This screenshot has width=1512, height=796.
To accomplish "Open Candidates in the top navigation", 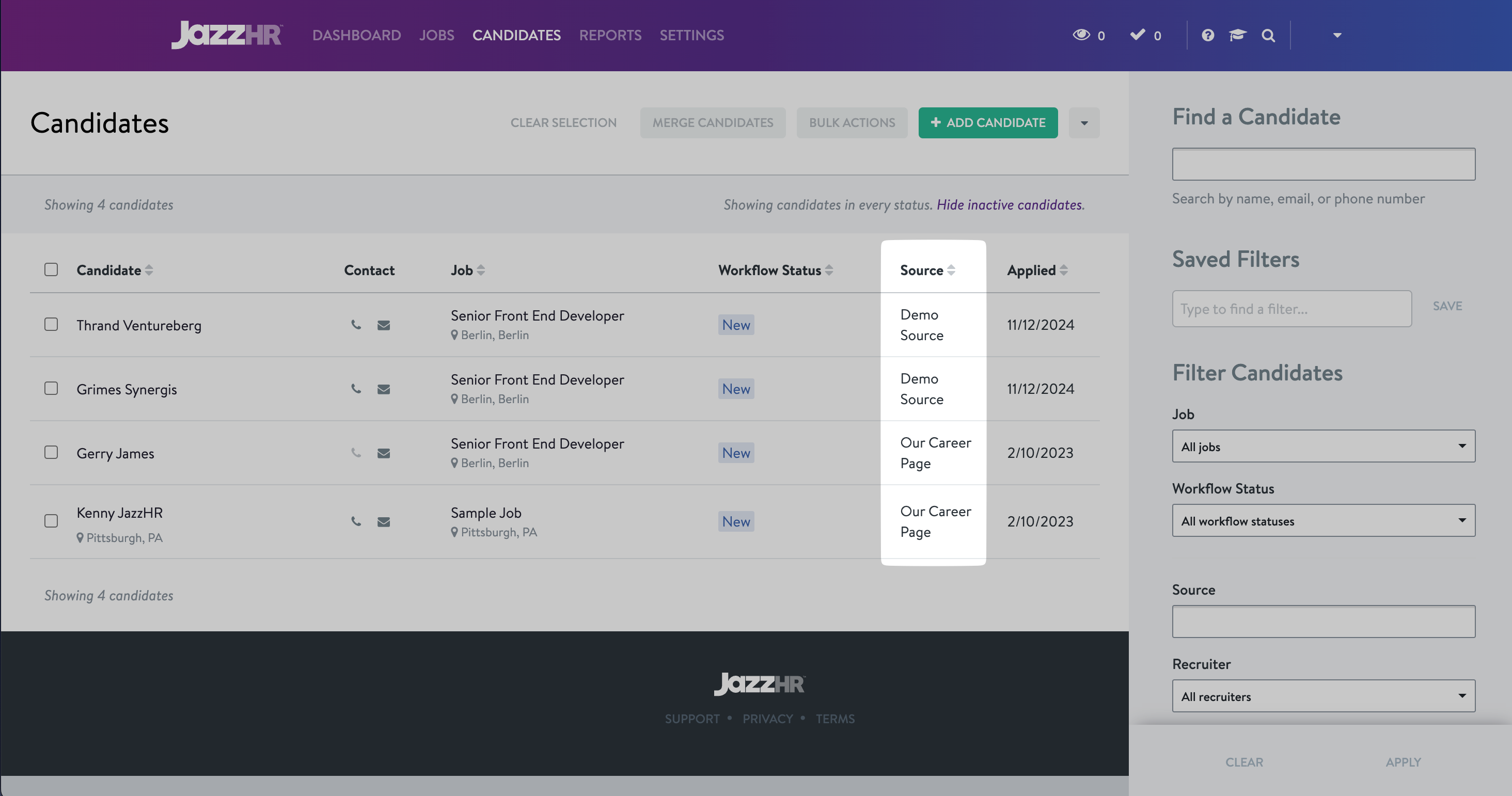I will point(516,35).
